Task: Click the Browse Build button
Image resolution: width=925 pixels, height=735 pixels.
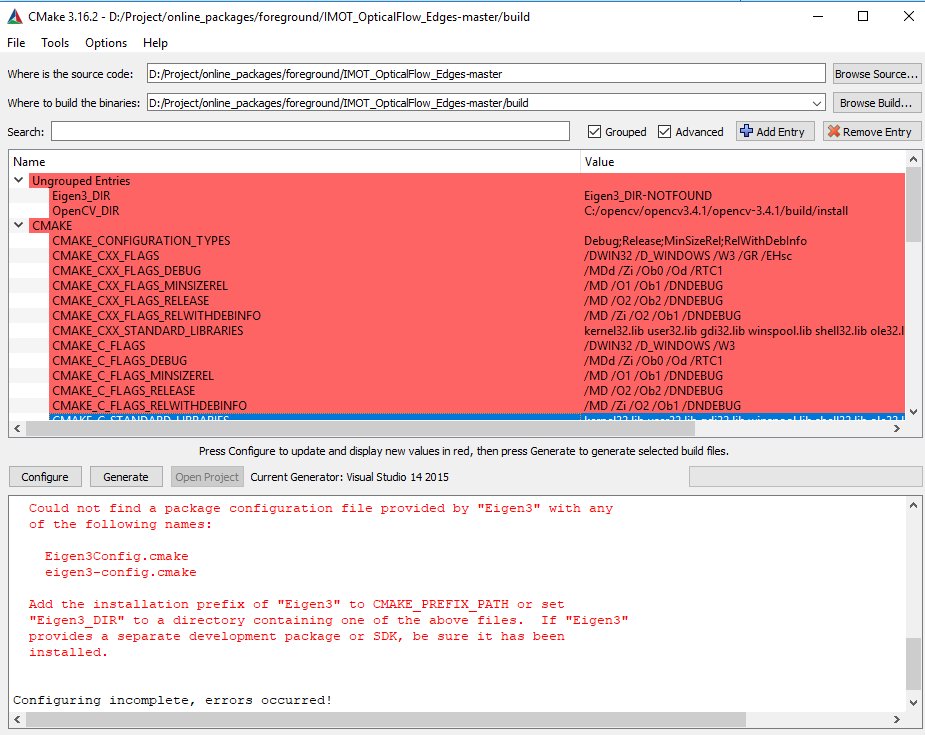Action: pyautogui.click(x=877, y=103)
